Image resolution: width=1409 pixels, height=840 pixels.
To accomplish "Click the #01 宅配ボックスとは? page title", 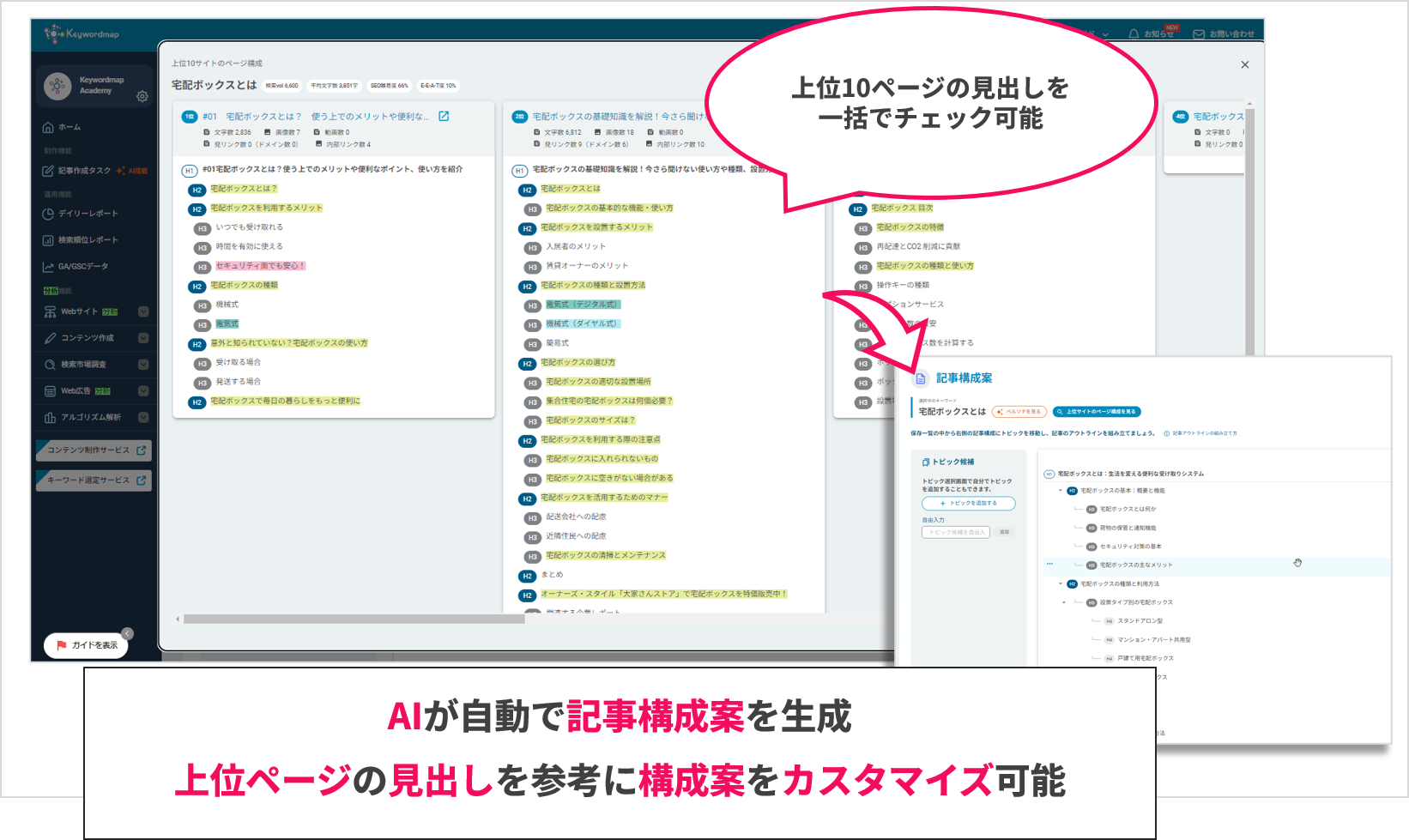I will click(315, 117).
